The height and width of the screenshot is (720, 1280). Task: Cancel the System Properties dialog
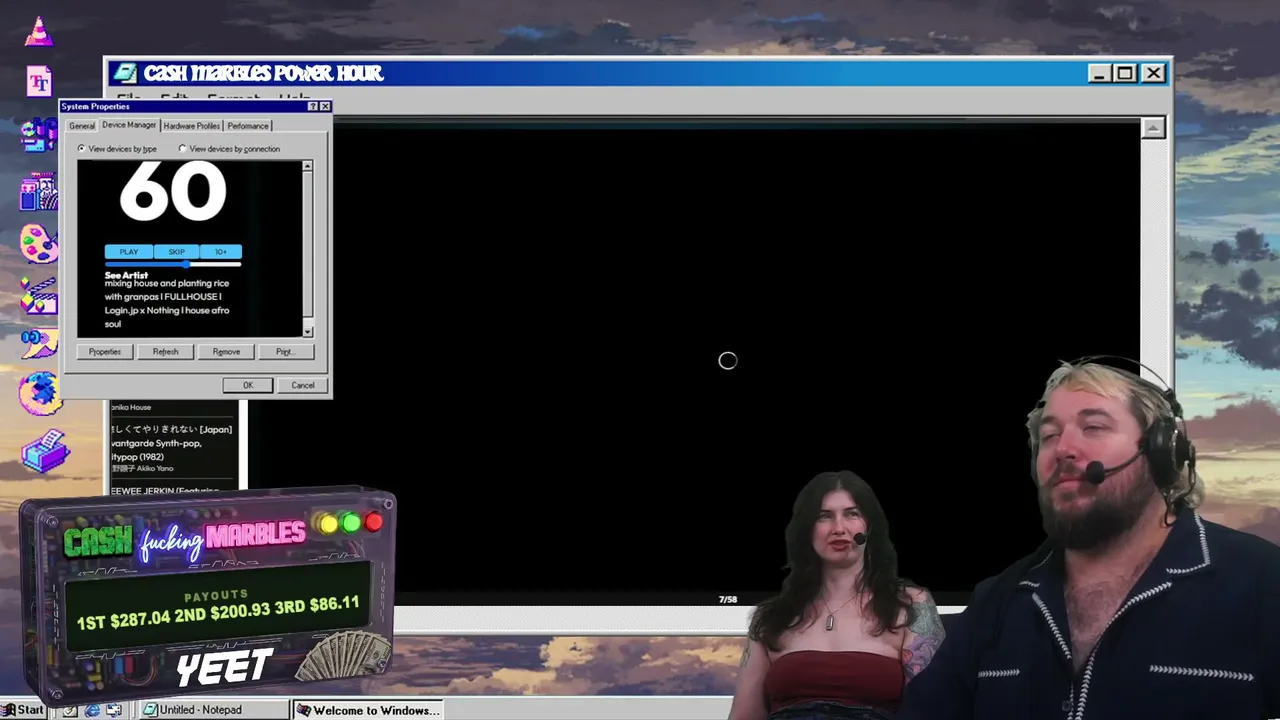303,385
